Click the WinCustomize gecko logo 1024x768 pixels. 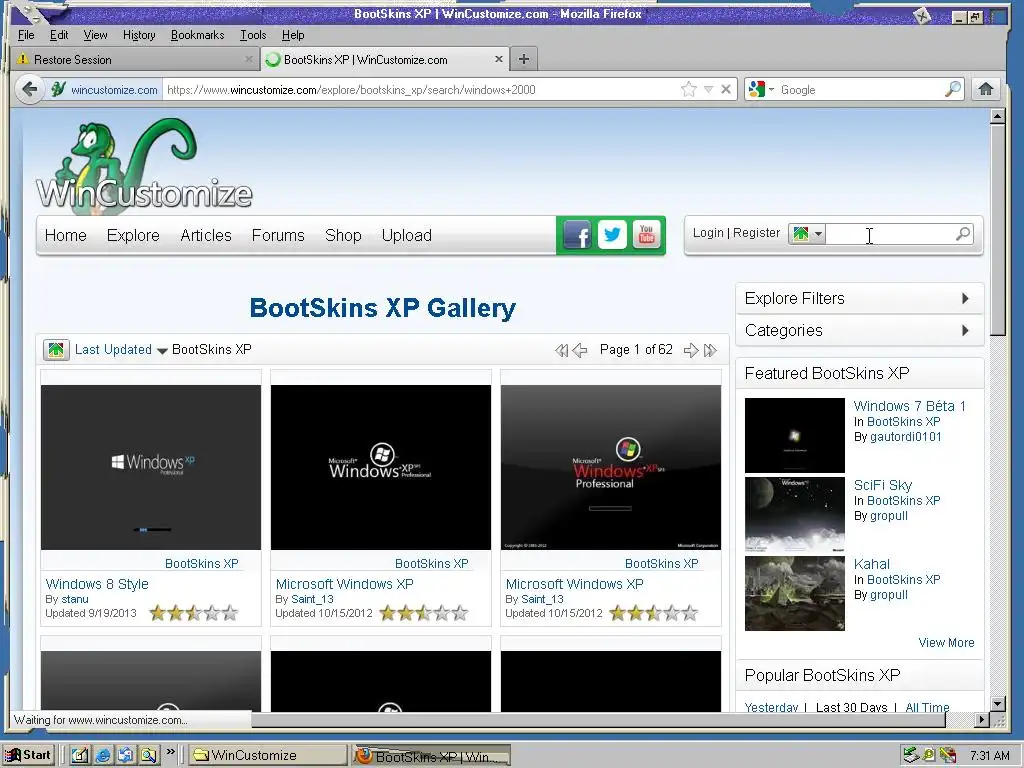[144, 166]
